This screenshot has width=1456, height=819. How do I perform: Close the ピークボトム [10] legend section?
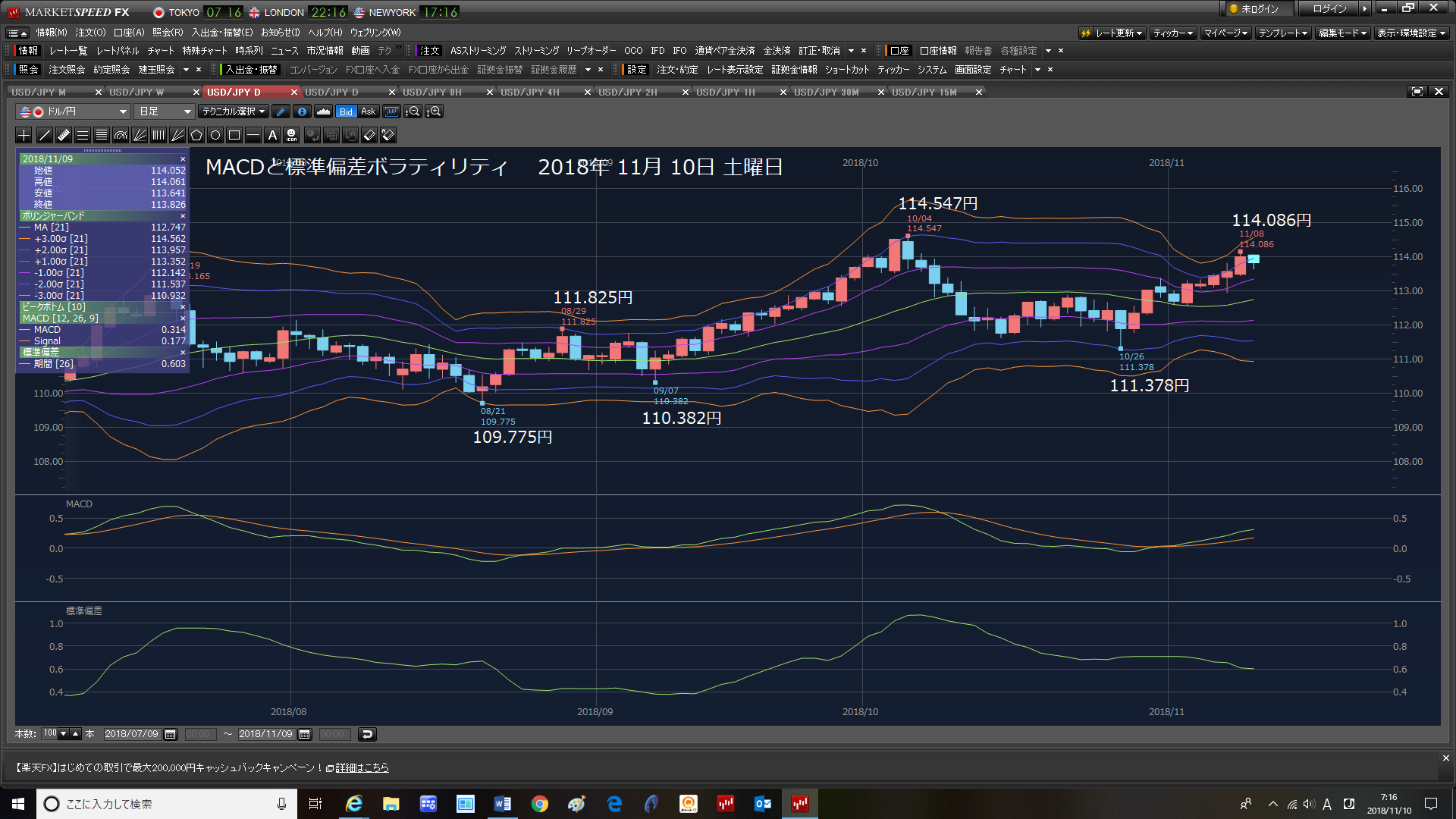pyautogui.click(x=183, y=307)
